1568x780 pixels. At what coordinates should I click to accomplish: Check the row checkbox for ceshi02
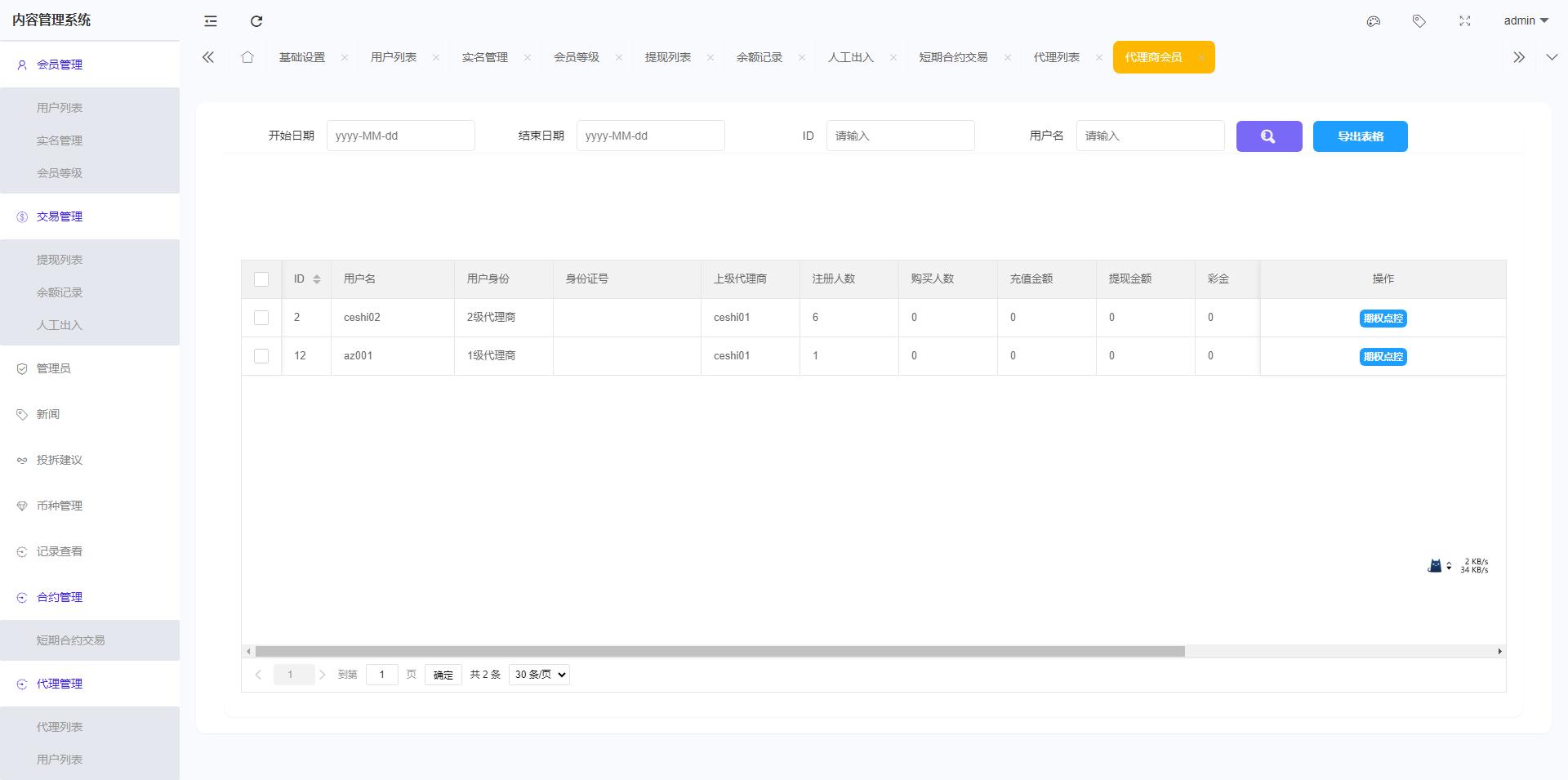[x=261, y=318]
